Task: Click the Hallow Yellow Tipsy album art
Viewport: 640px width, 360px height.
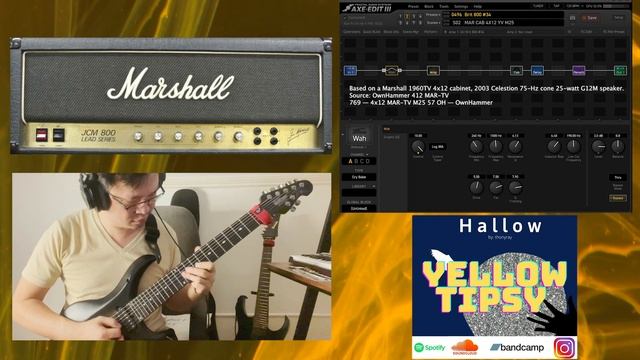Action: (x=495, y=276)
